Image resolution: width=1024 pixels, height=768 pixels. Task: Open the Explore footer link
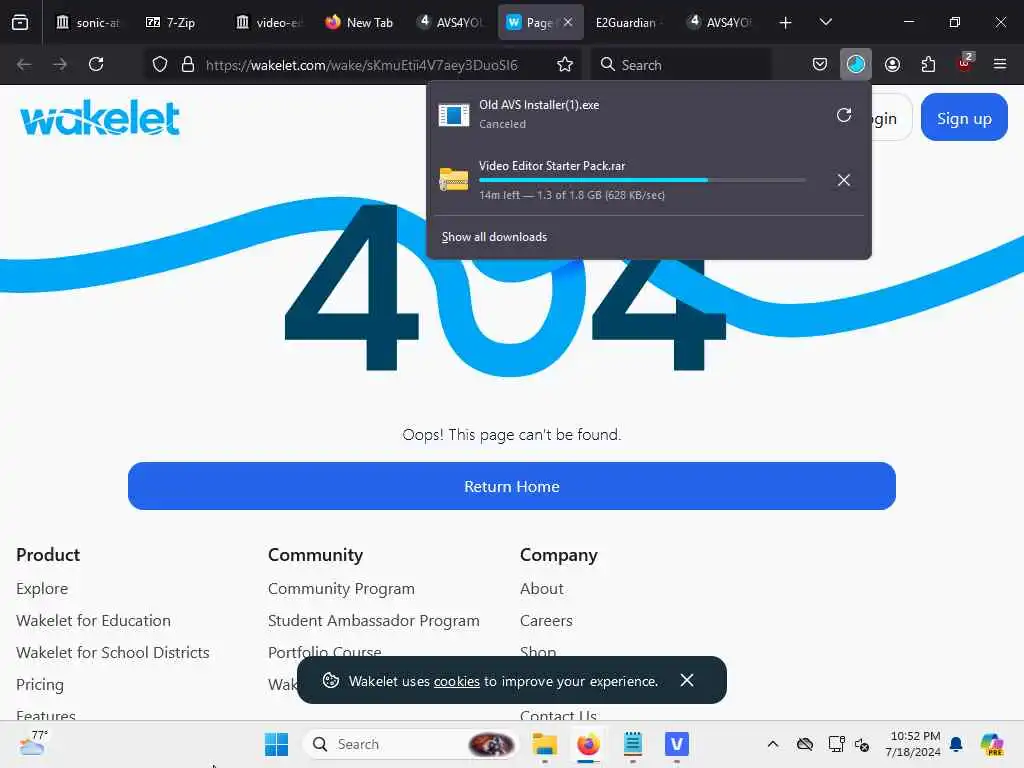tap(42, 588)
